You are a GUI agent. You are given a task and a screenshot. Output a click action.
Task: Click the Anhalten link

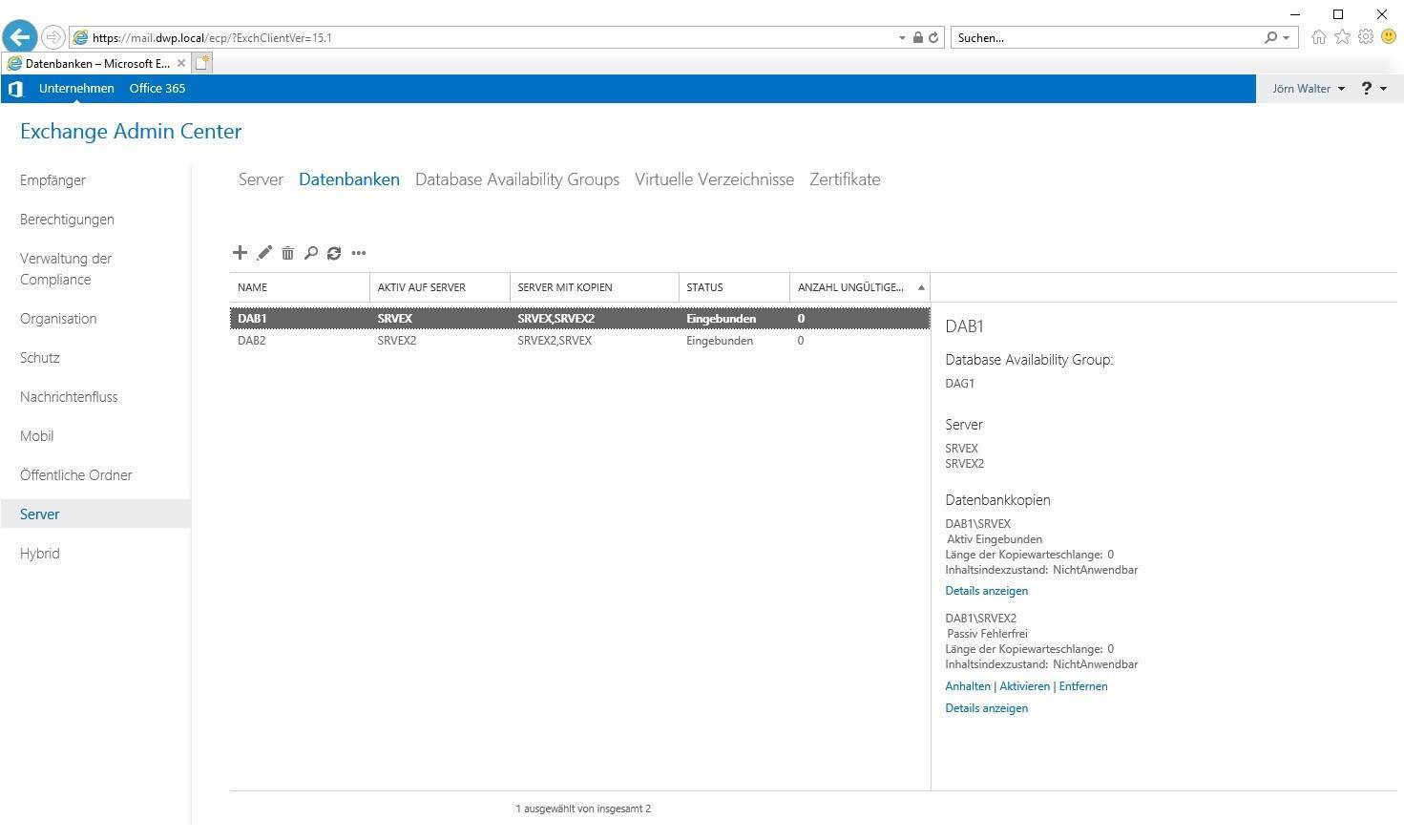pyautogui.click(x=967, y=686)
